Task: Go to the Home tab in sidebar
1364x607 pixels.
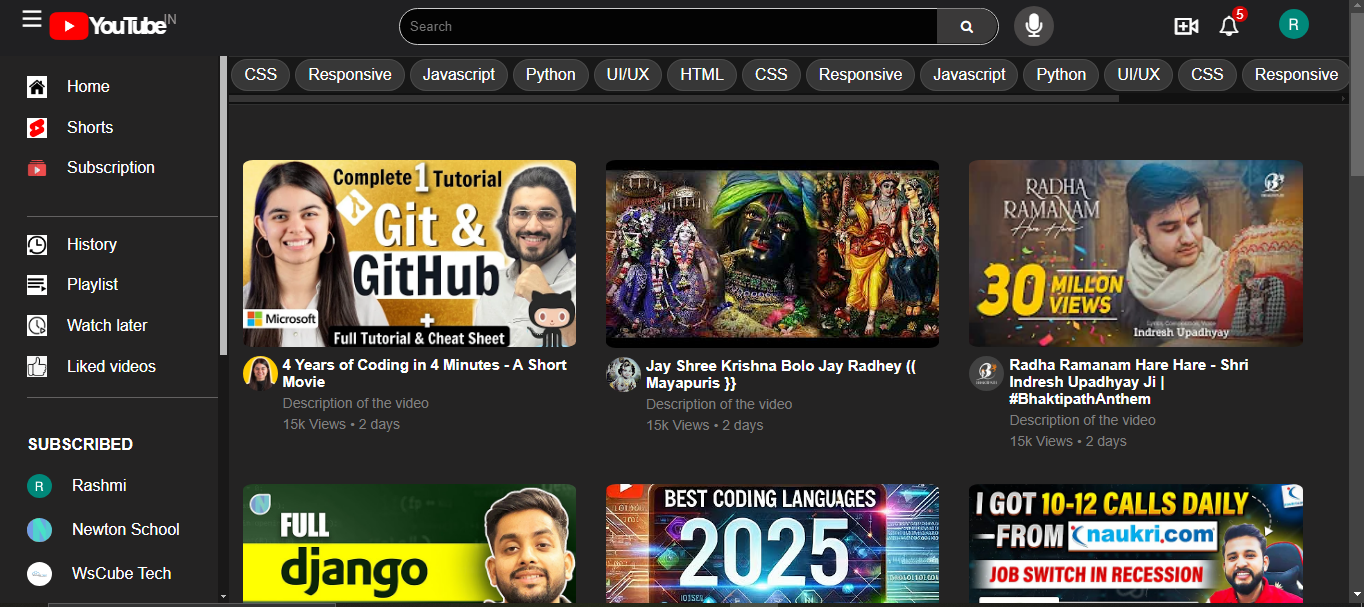Action: [88, 86]
